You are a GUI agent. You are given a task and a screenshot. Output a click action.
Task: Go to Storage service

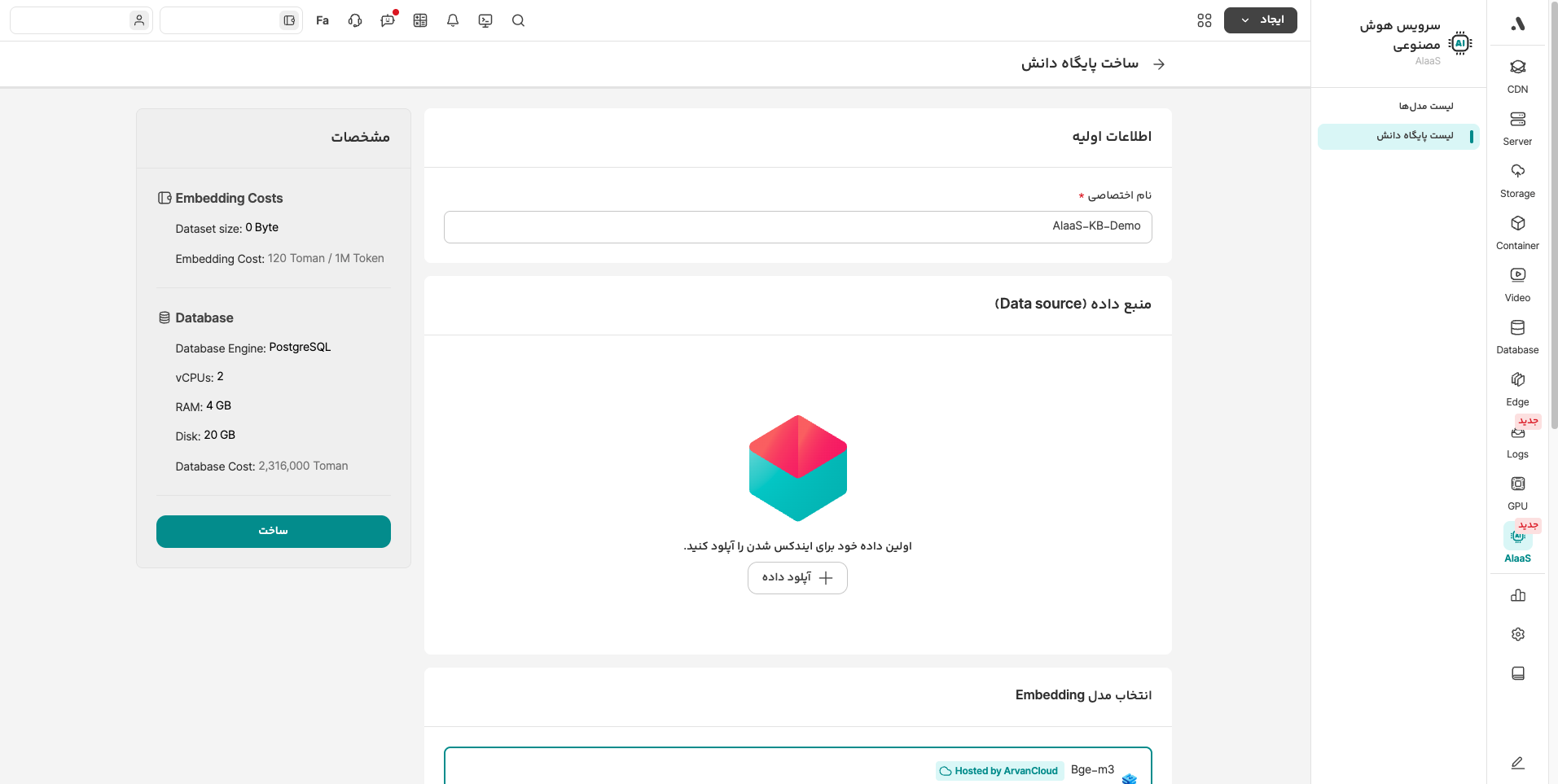(x=1517, y=180)
